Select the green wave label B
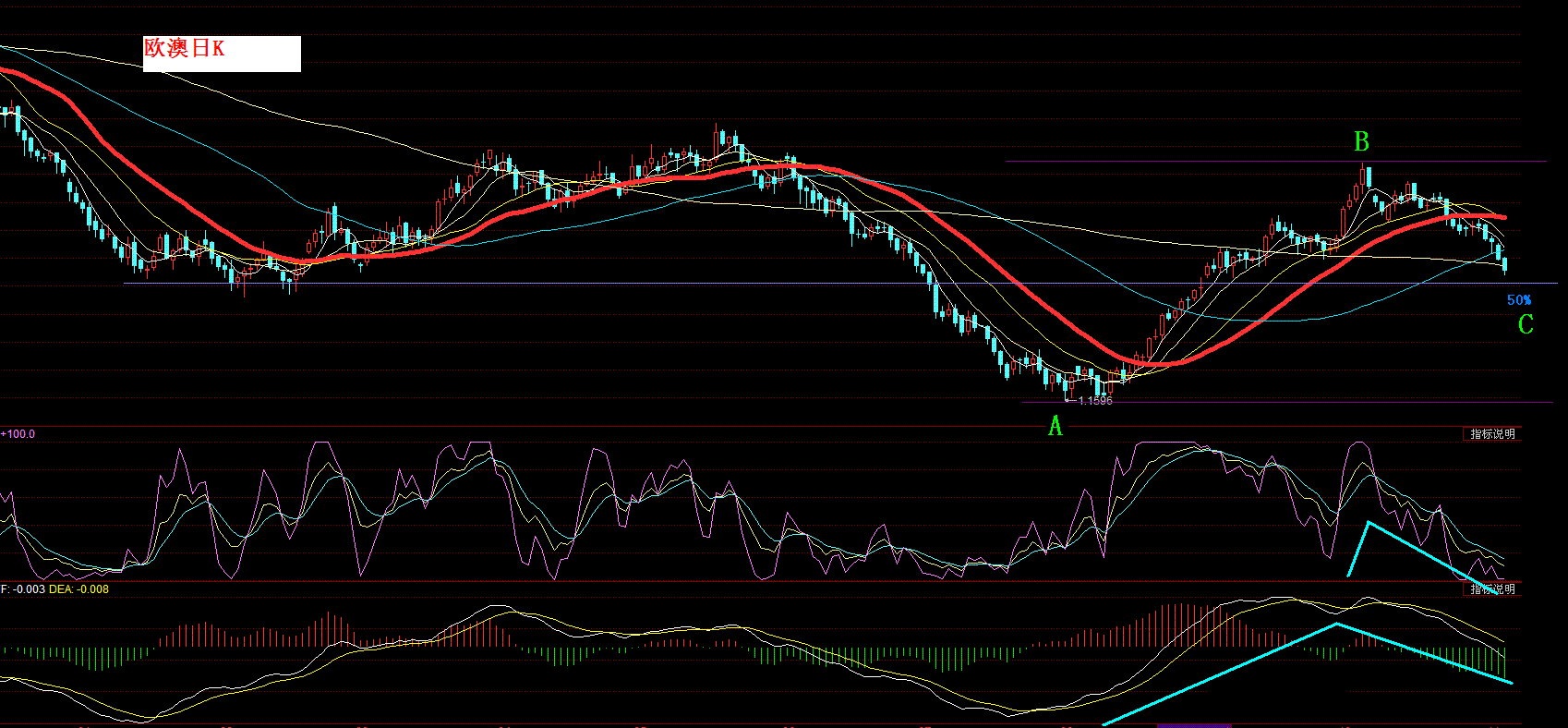The width and height of the screenshot is (1568, 728). pos(1361,141)
